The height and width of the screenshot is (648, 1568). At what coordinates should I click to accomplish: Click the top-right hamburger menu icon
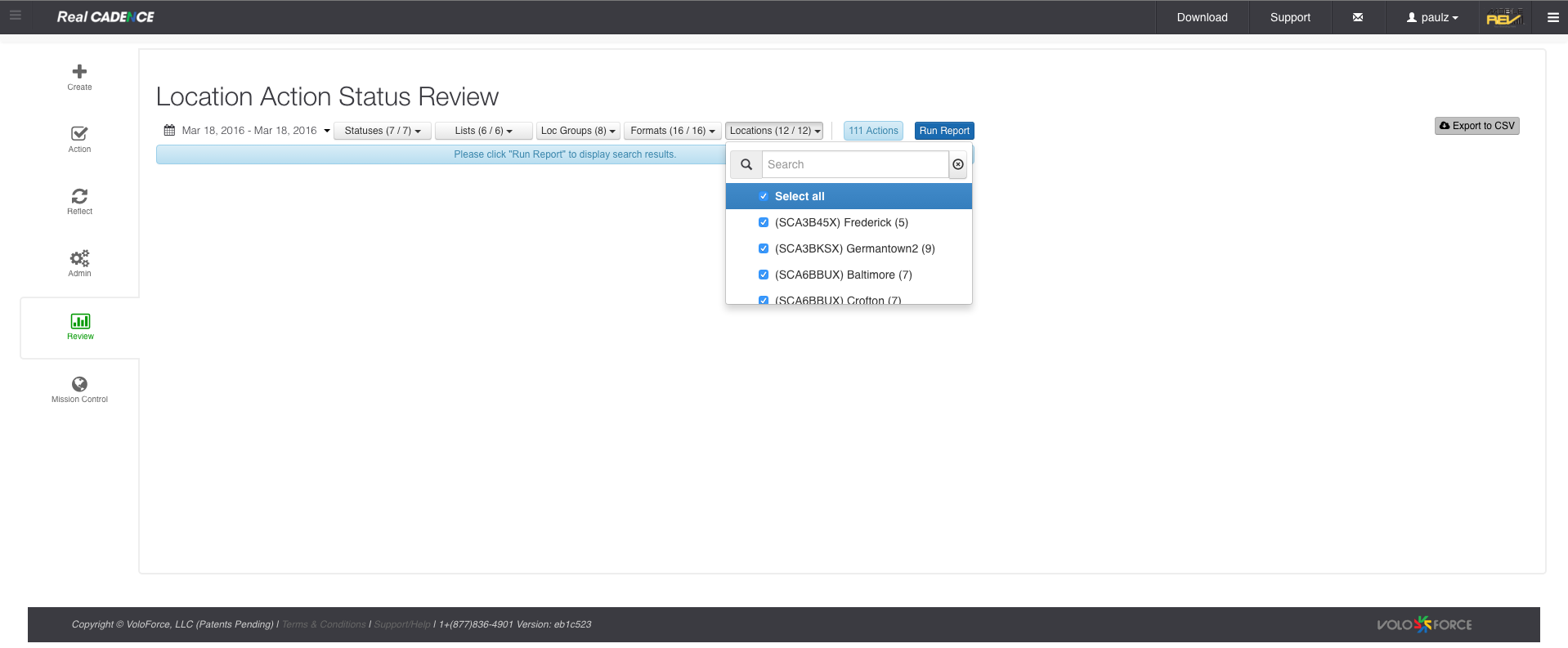1552,17
